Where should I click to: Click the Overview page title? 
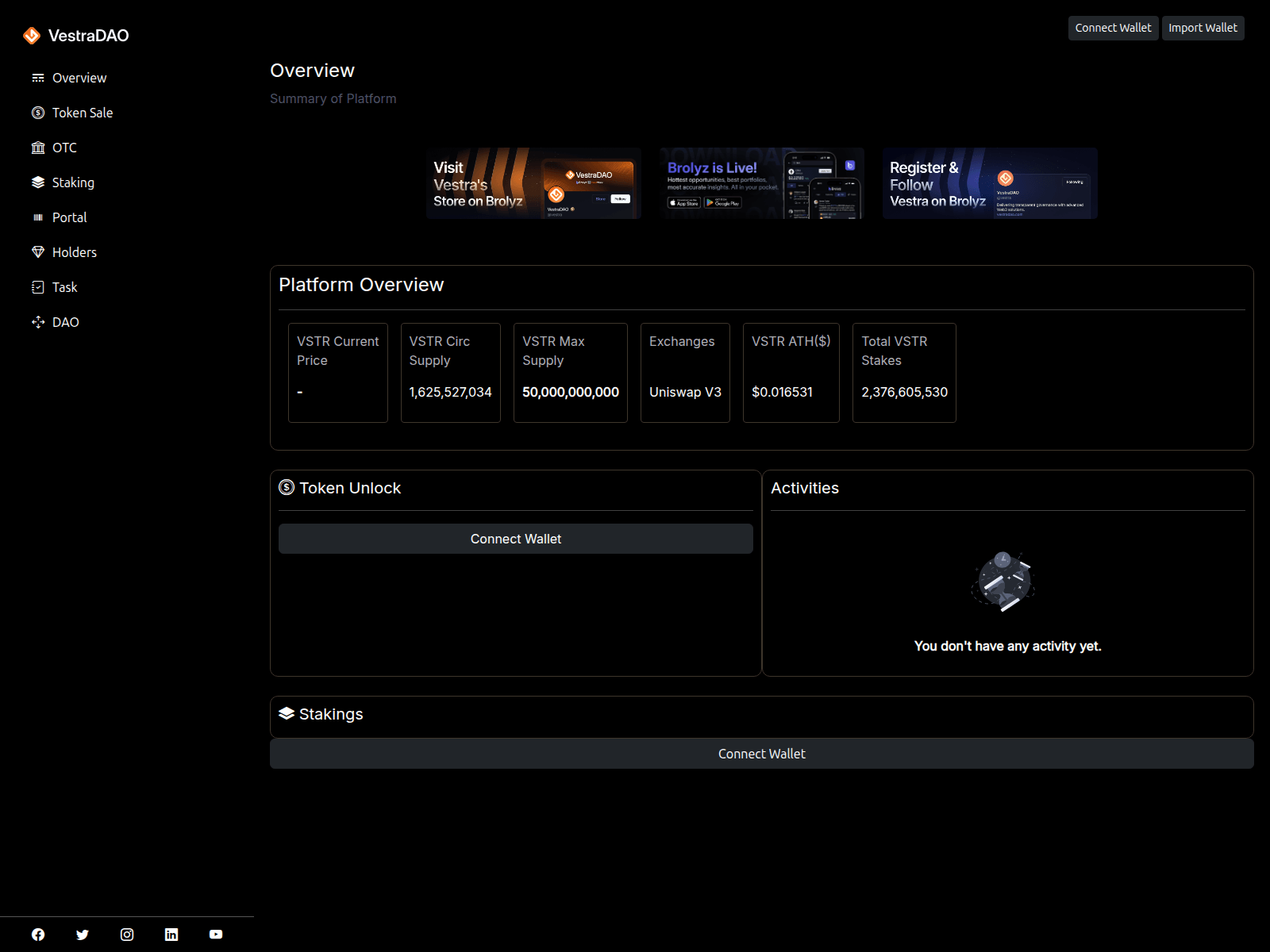[312, 71]
